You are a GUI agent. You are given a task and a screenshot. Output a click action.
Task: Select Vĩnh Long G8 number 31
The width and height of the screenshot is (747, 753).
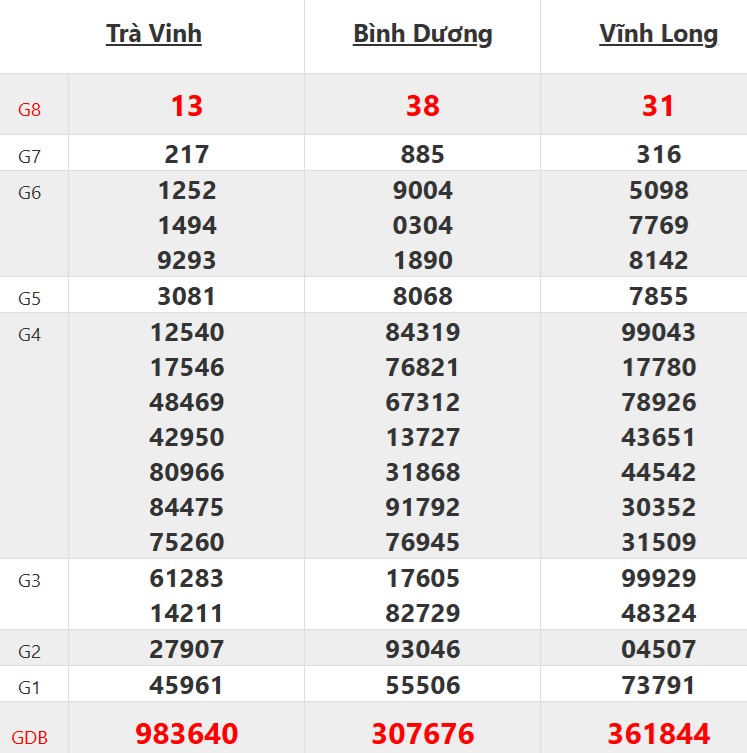tap(658, 106)
